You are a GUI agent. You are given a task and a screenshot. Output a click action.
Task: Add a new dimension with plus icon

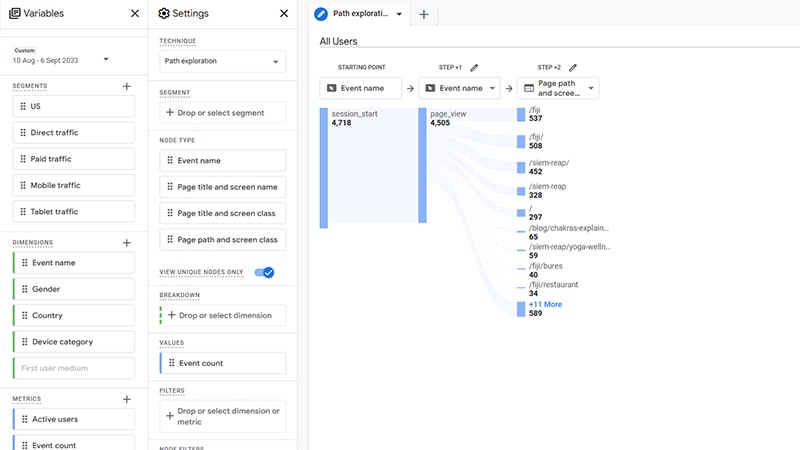pyautogui.click(x=127, y=243)
